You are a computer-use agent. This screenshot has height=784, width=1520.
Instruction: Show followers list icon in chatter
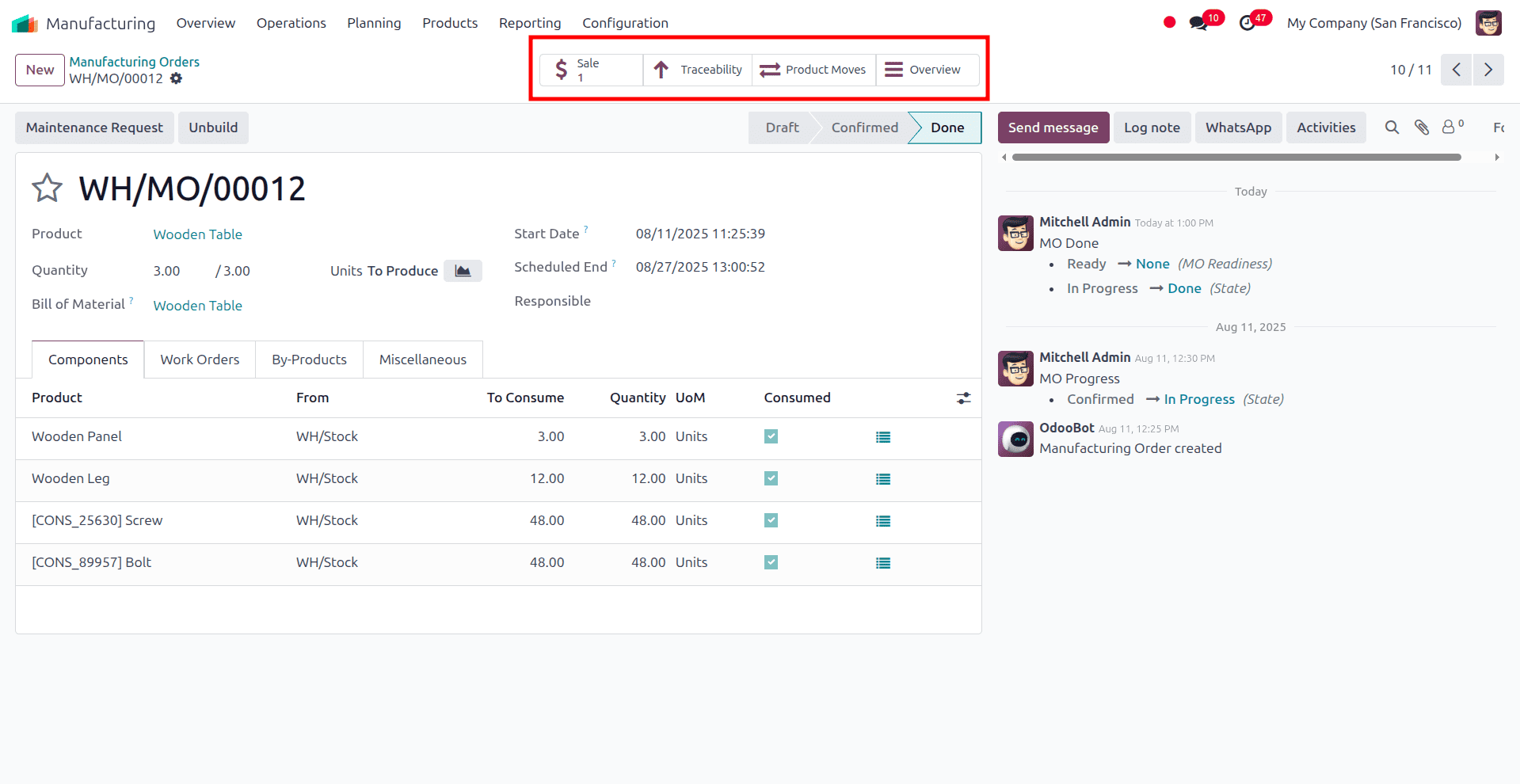click(1451, 127)
